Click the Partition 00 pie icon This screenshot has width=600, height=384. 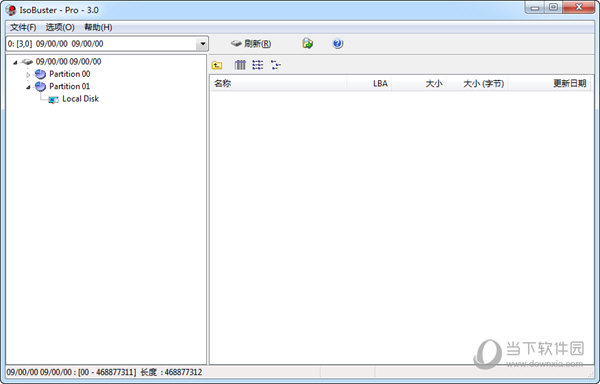[x=40, y=74]
